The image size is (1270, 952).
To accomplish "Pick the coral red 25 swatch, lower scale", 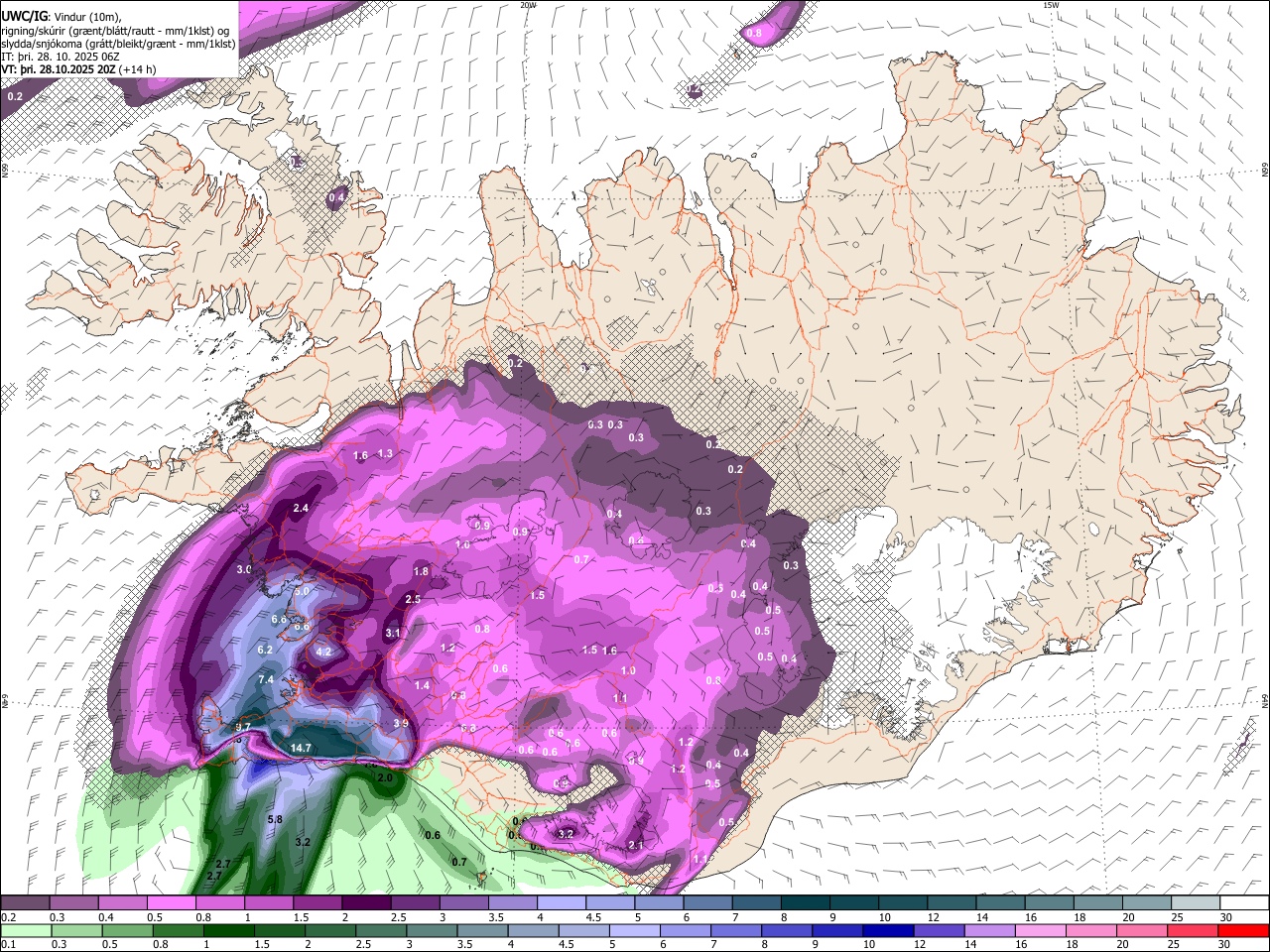I will pyautogui.click(x=1191, y=930).
